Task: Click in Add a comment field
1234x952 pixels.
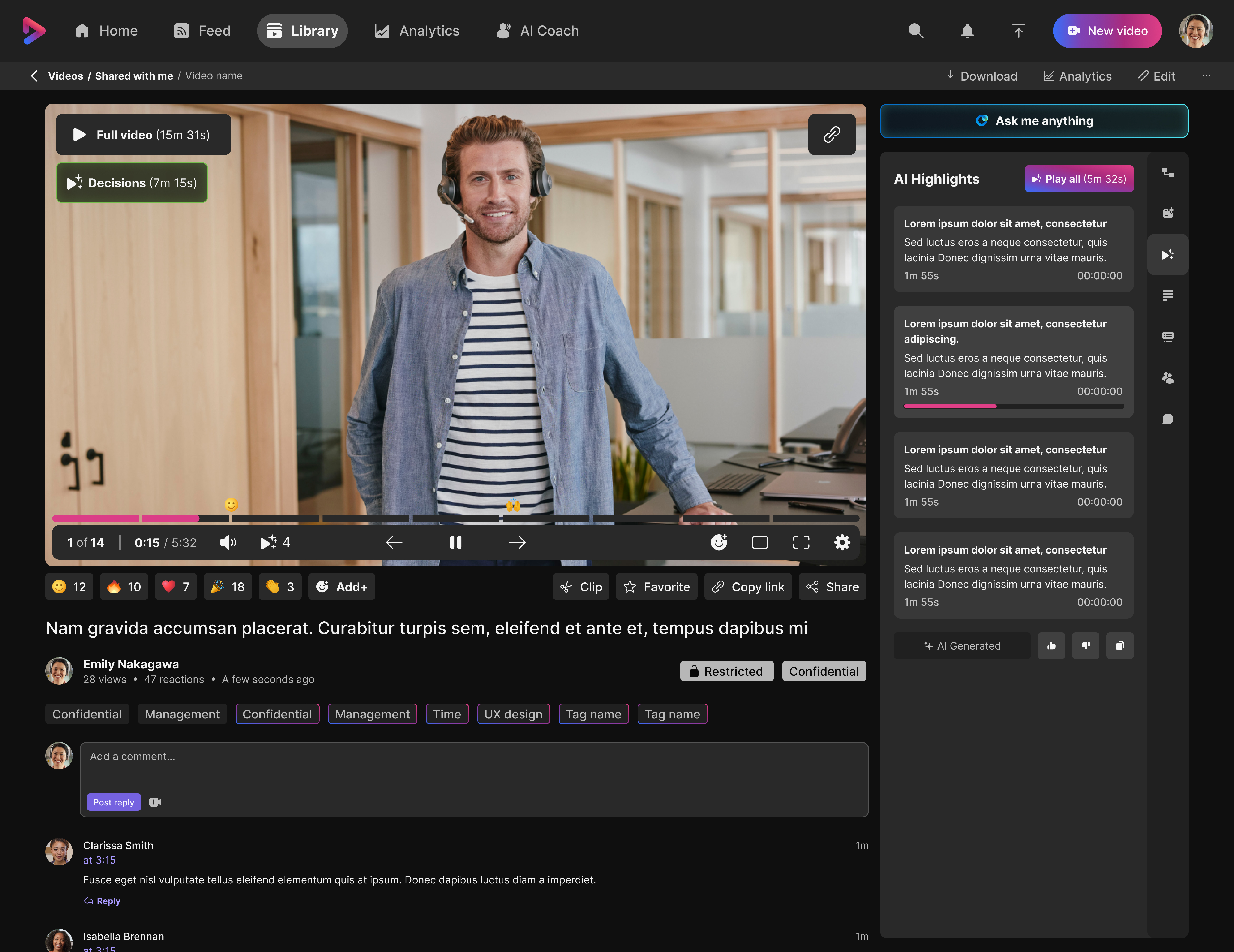Action: click(x=474, y=780)
